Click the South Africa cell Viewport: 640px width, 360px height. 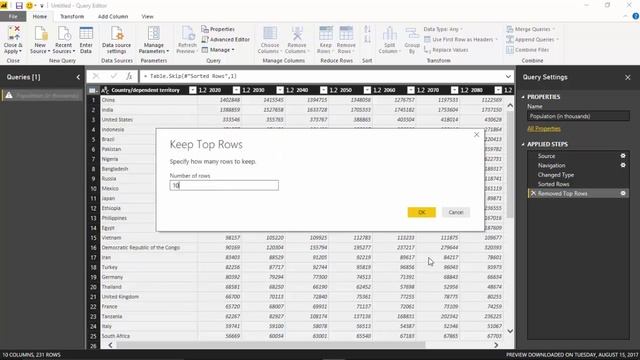pos(149,336)
